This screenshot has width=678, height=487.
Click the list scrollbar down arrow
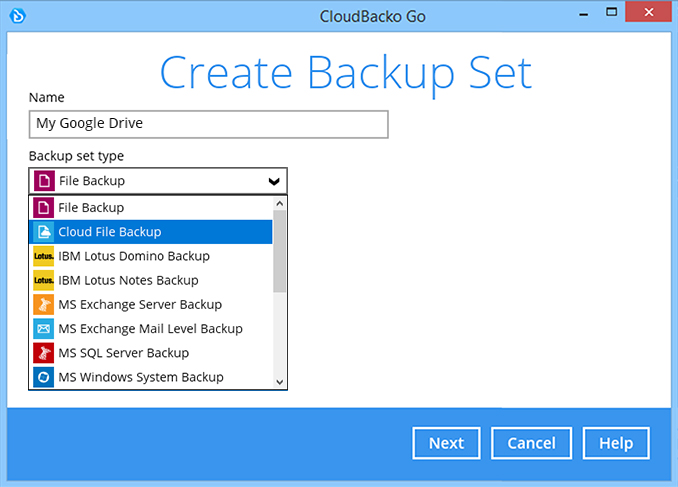pos(280,382)
